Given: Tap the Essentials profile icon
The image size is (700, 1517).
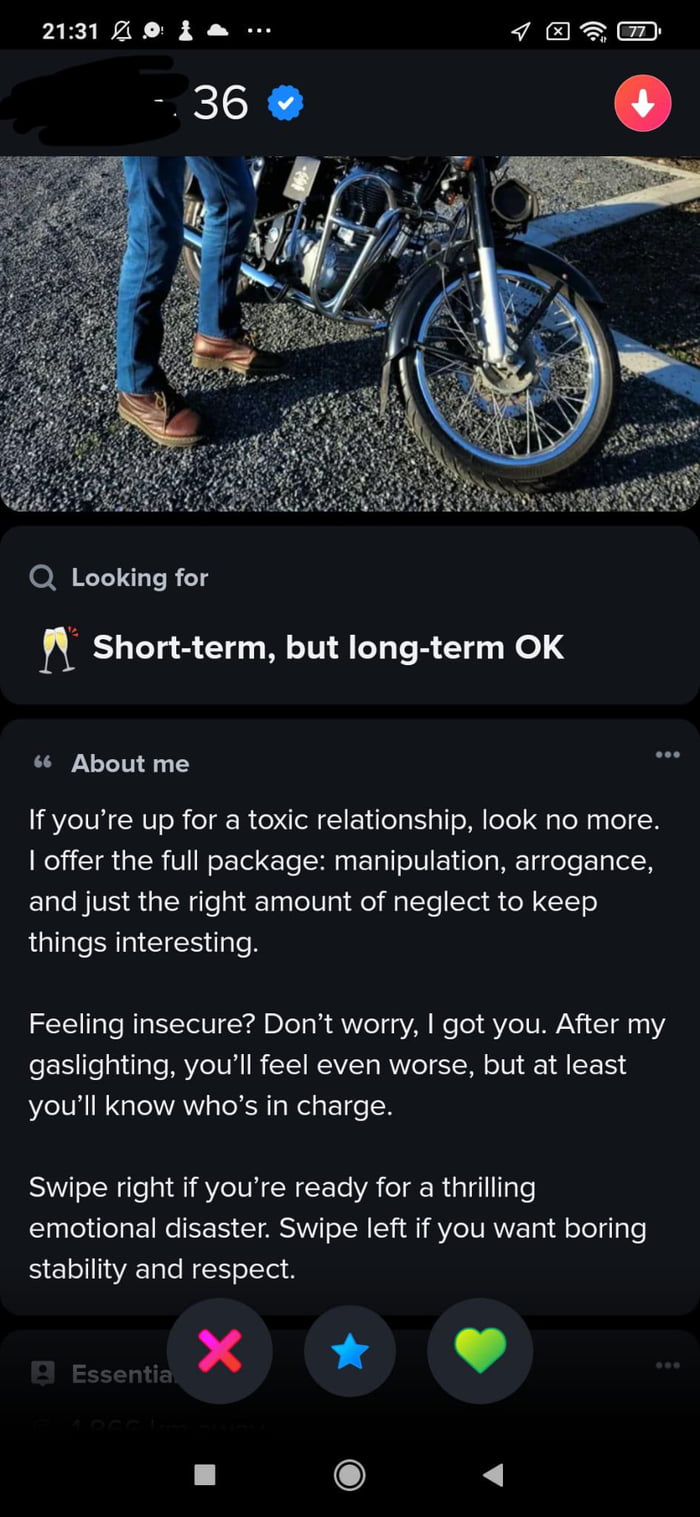Looking at the screenshot, I should (41, 1373).
